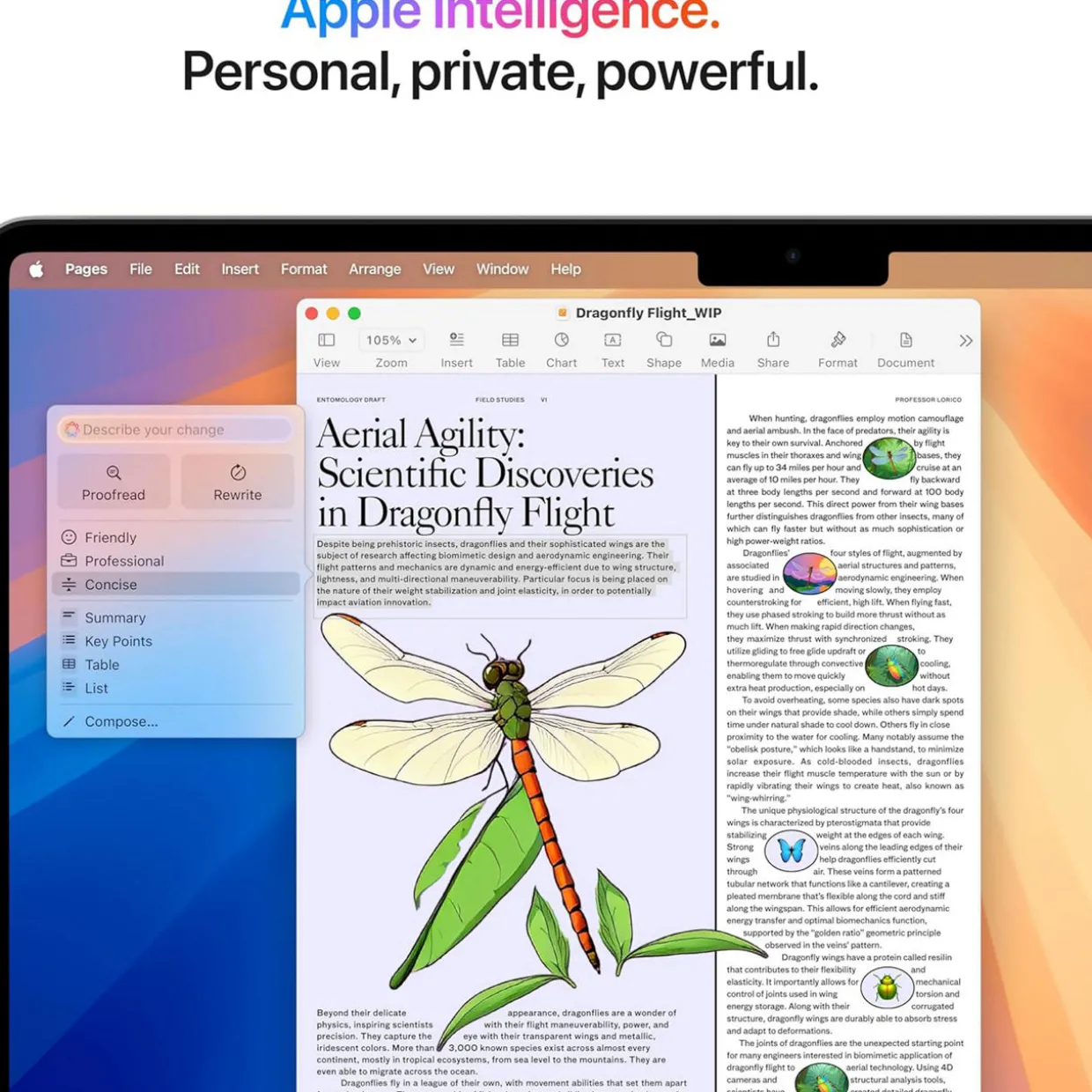Viewport: 1092px width, 1092px height.
Task: Add a text box via Text icon
Action: [x=612, y=341]
